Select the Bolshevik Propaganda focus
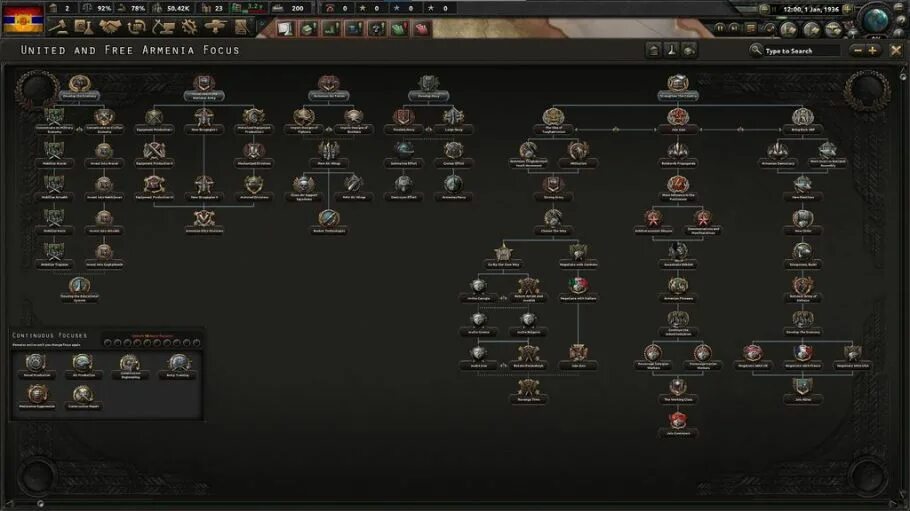Image resolution: width=910 pixels, height=511 pixels. point(677,154)
